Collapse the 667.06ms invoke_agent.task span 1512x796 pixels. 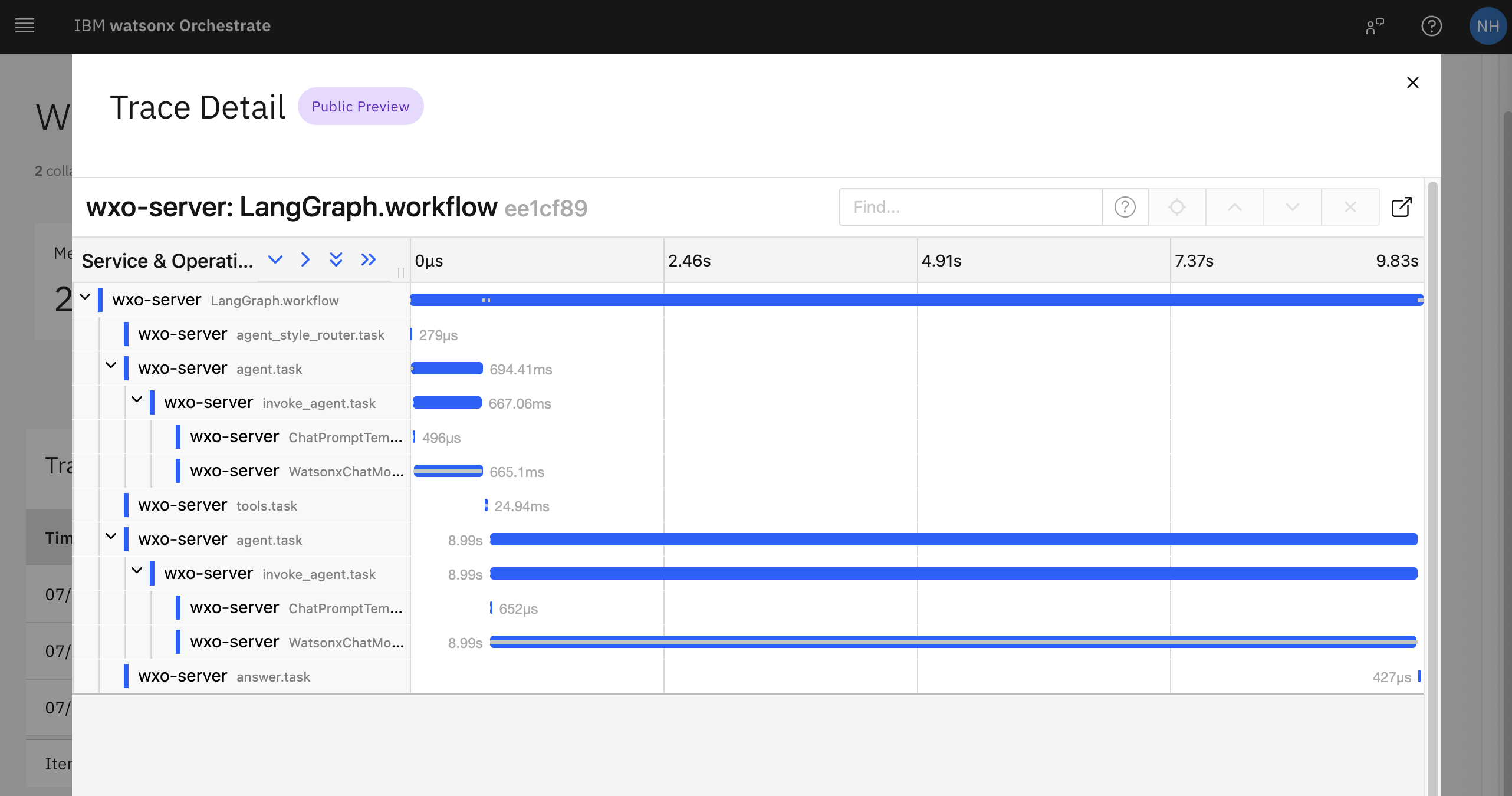137,399
